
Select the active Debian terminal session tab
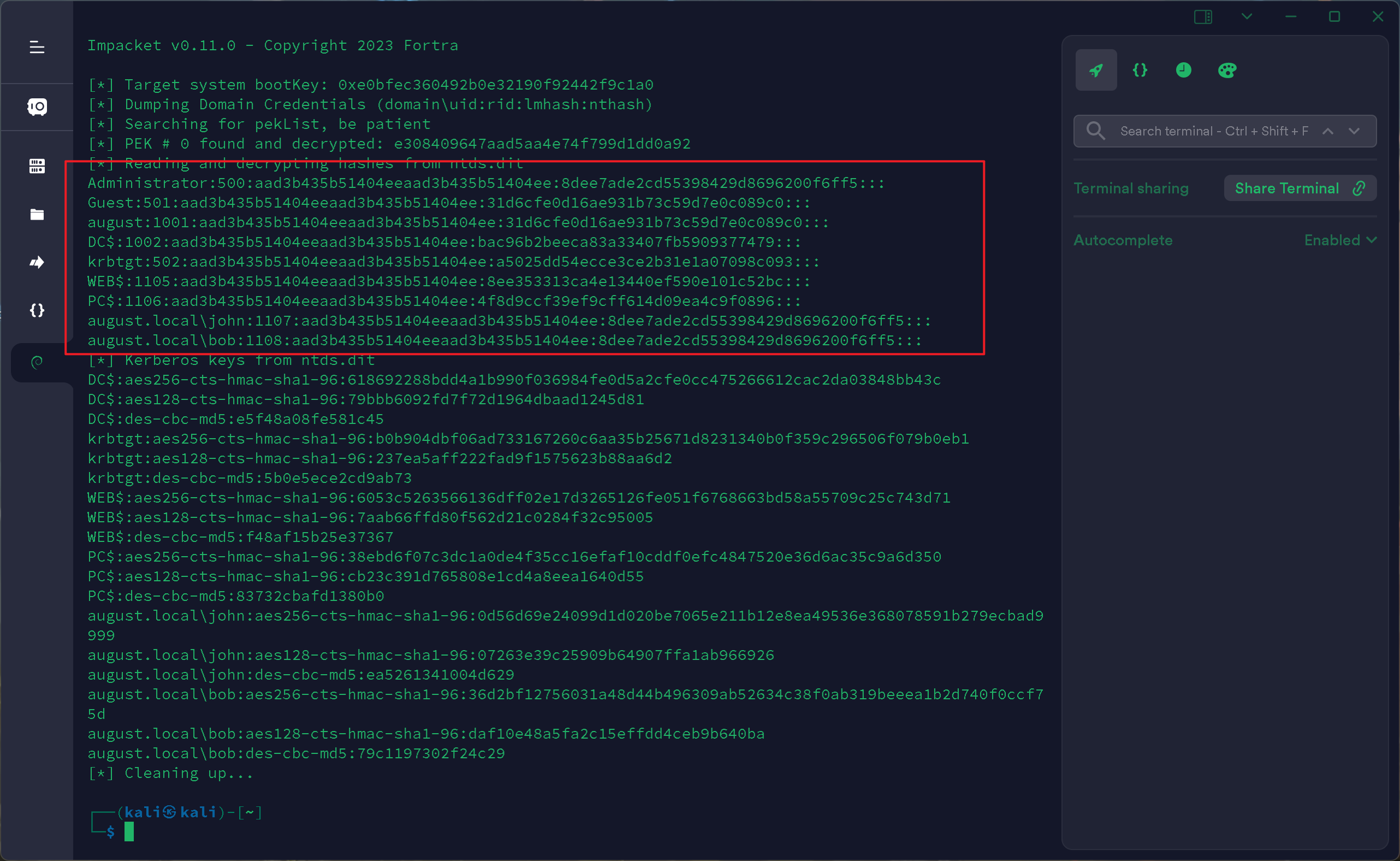pyautogui.click(x=37, y=362)
